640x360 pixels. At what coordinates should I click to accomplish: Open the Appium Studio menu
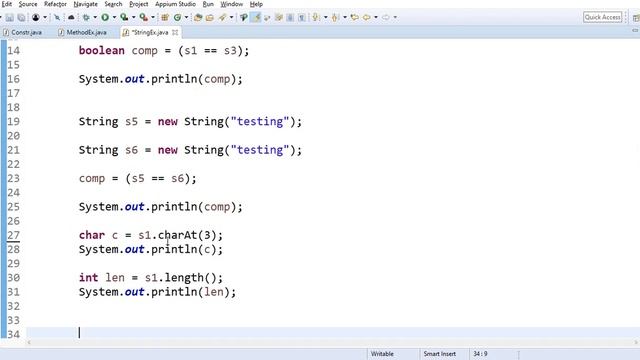[x=175, y=4]
